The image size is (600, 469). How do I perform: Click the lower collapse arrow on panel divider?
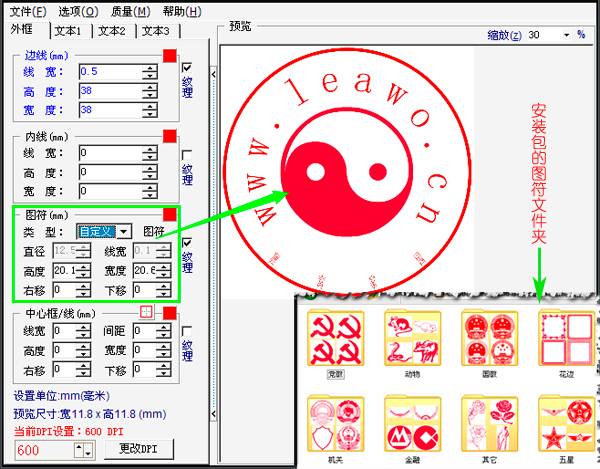[214, 414]
